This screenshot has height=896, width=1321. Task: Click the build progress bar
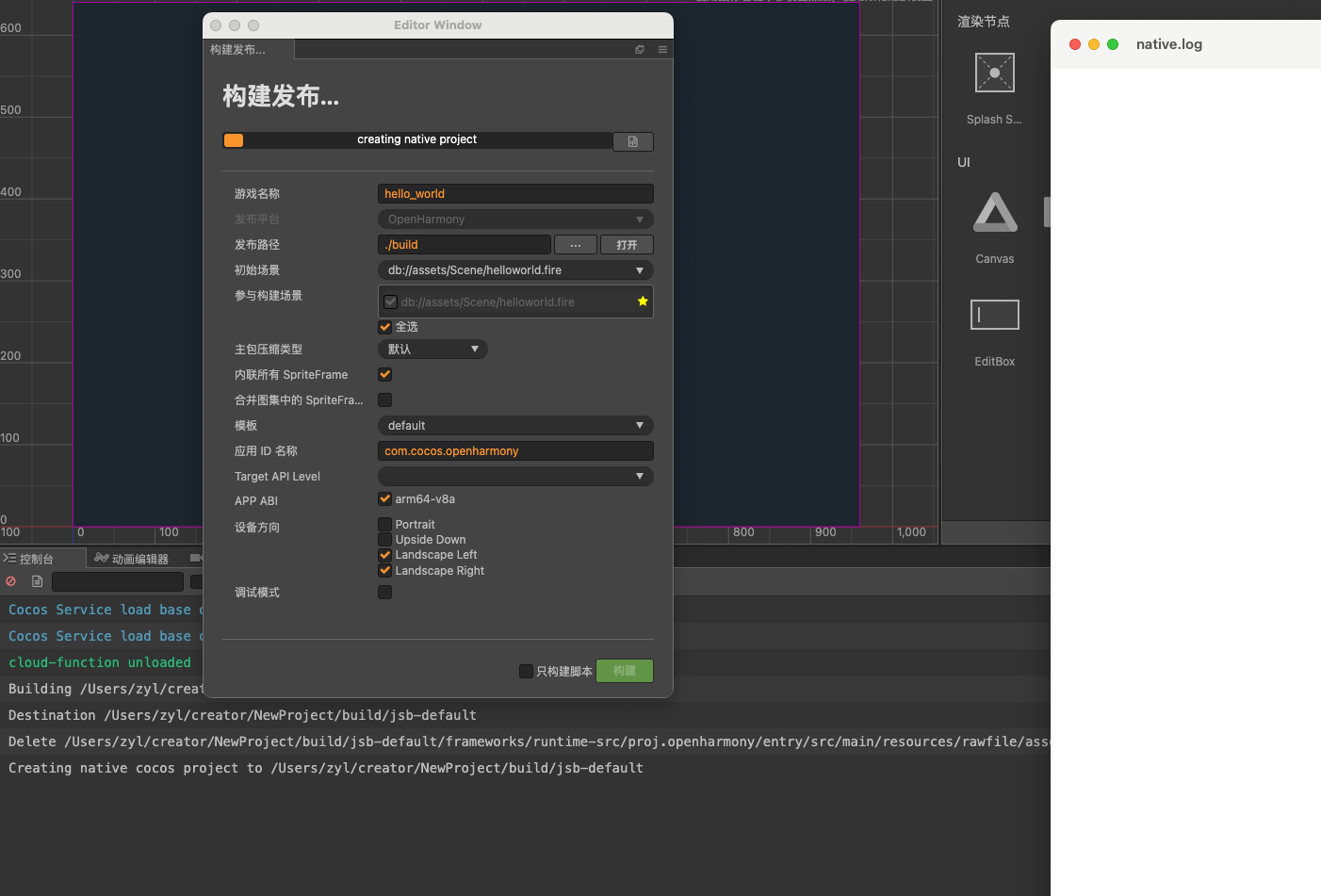pos(417,140)
